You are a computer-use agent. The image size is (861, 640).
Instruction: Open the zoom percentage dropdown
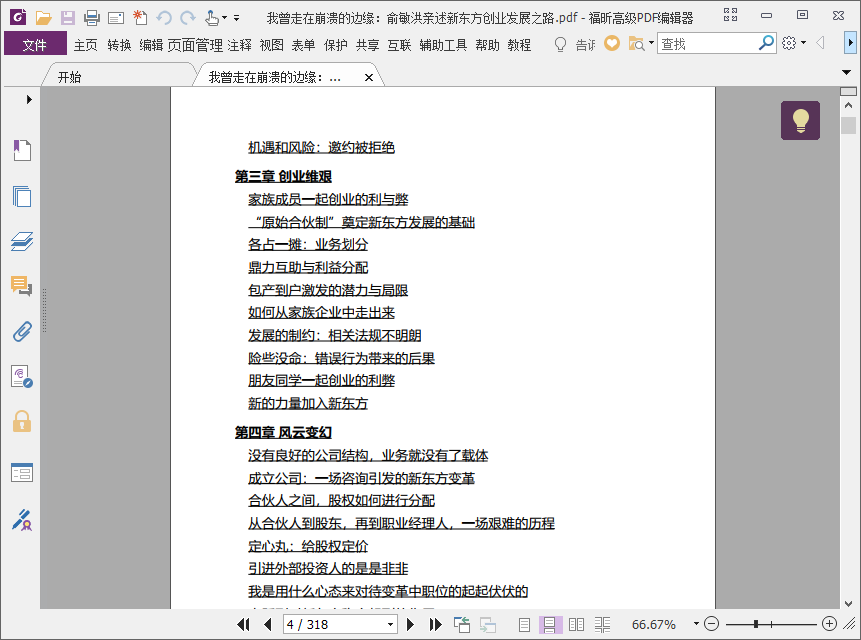(696, 624)
